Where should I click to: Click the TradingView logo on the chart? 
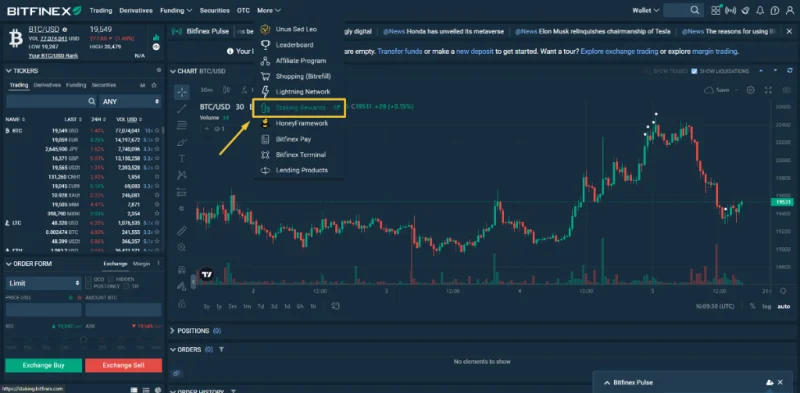[x=206, y=275]
